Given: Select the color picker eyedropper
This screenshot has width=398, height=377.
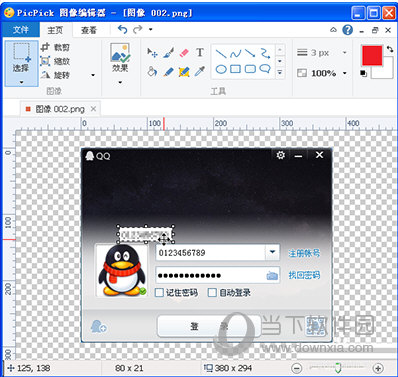Looking at the screenshot, I should pyautogui.click(x=200, y=71).
